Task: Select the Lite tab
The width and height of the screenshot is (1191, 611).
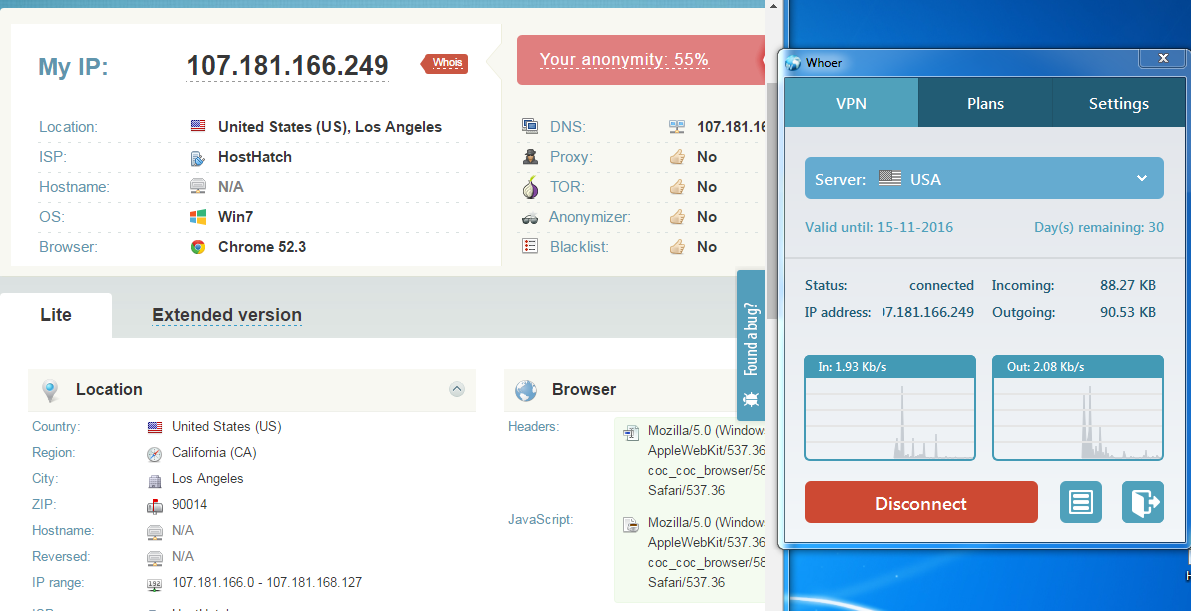Action: [x=56, y=315]
